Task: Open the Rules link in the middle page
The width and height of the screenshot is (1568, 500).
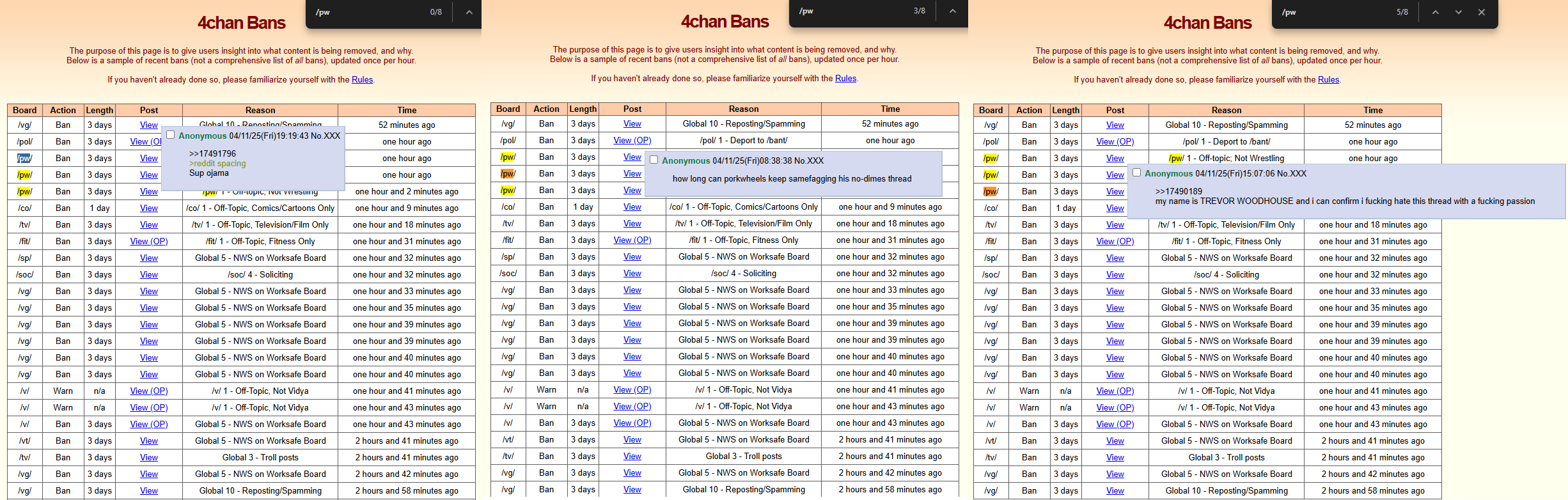Action: [x=845, y=79]
